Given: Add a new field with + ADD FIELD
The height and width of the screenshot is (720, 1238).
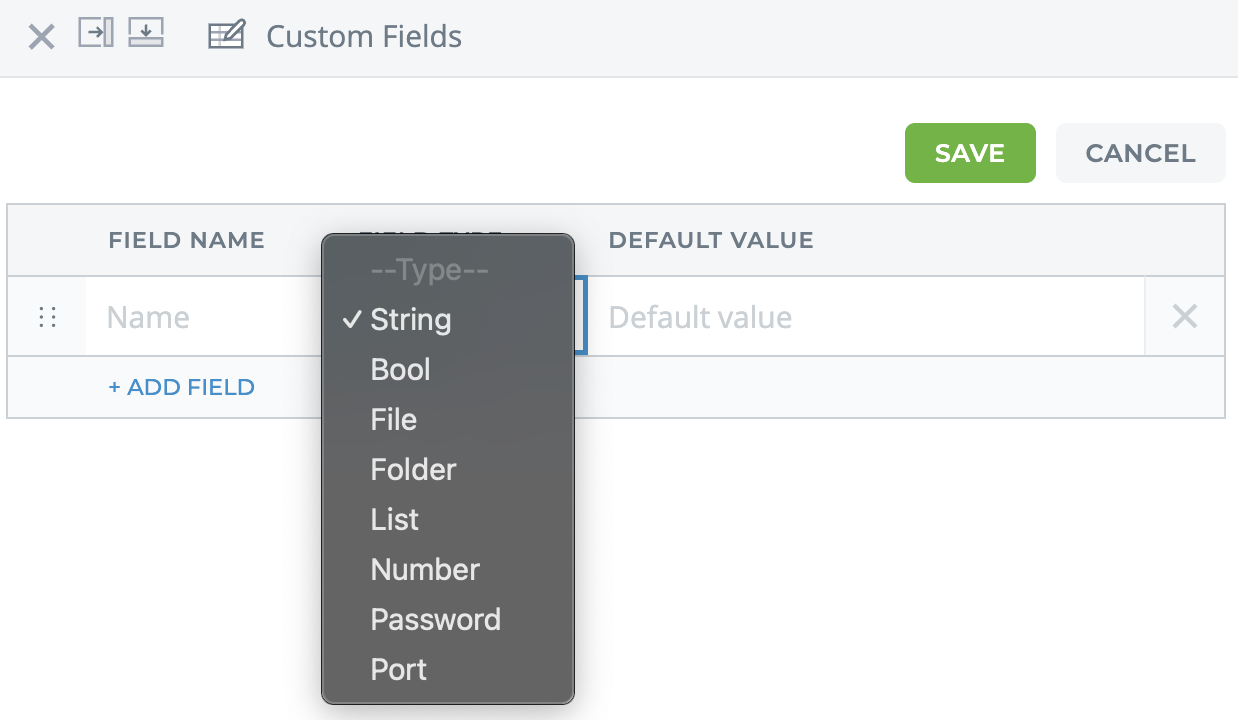Looking at the screenshot, I should click(181, 387).
